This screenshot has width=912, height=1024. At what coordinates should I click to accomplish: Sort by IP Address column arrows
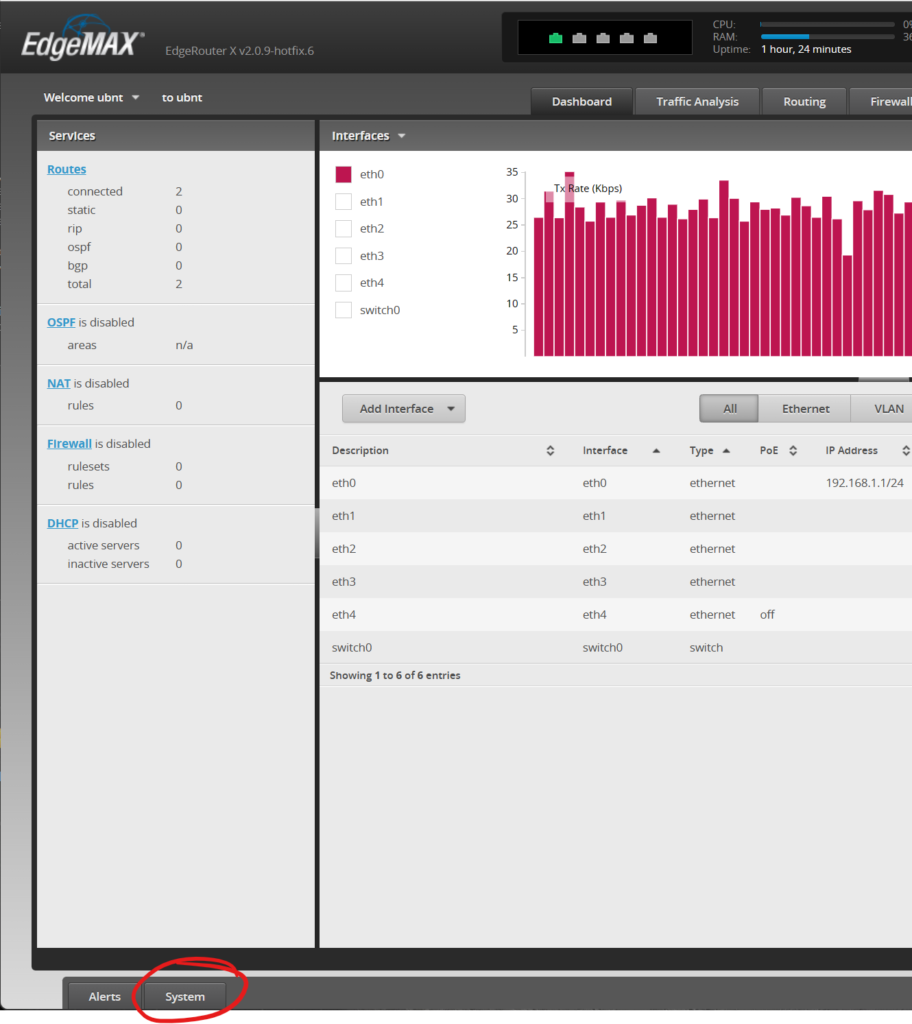(x=905, y=451)
